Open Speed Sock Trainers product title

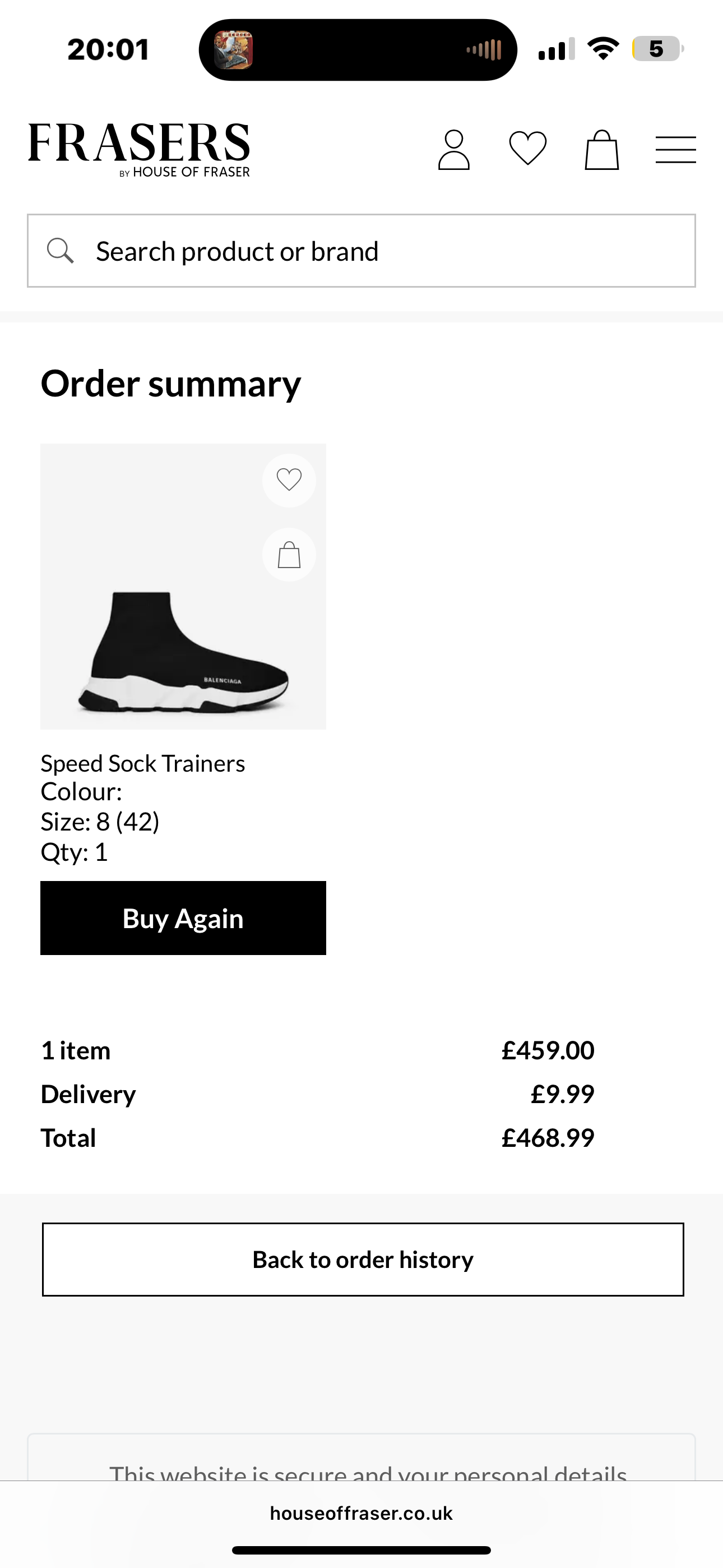tap(143, 763)
